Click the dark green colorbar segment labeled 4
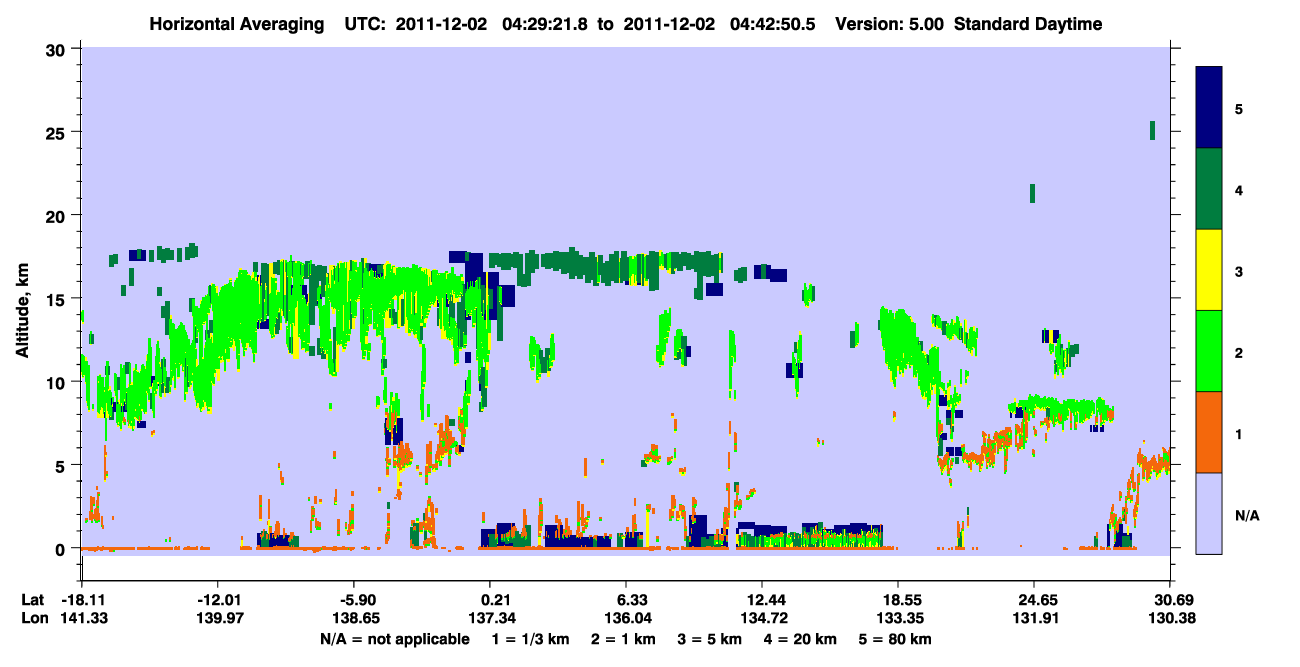 [1209, 189]
